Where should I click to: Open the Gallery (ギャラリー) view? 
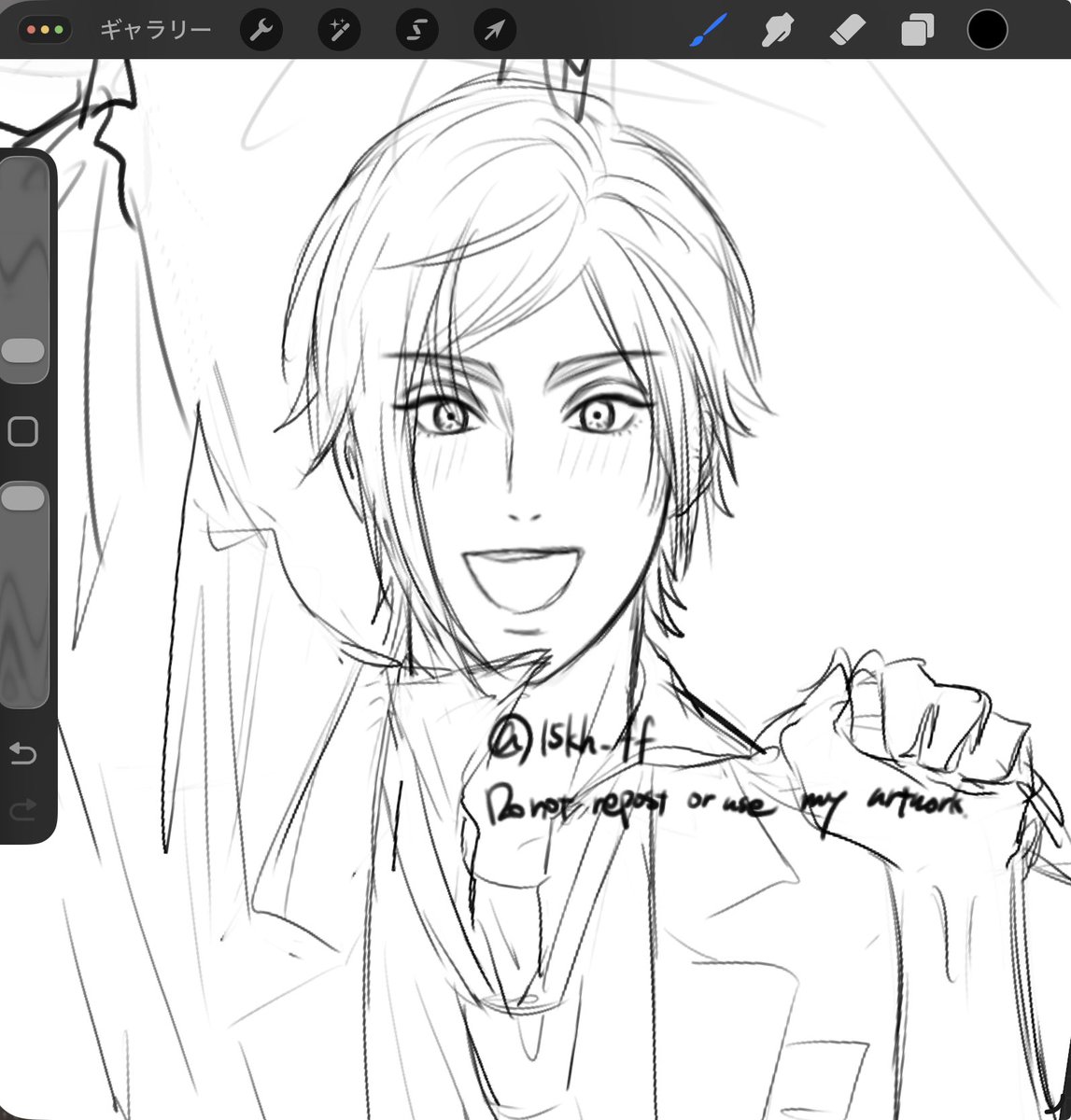coord(156,30)
